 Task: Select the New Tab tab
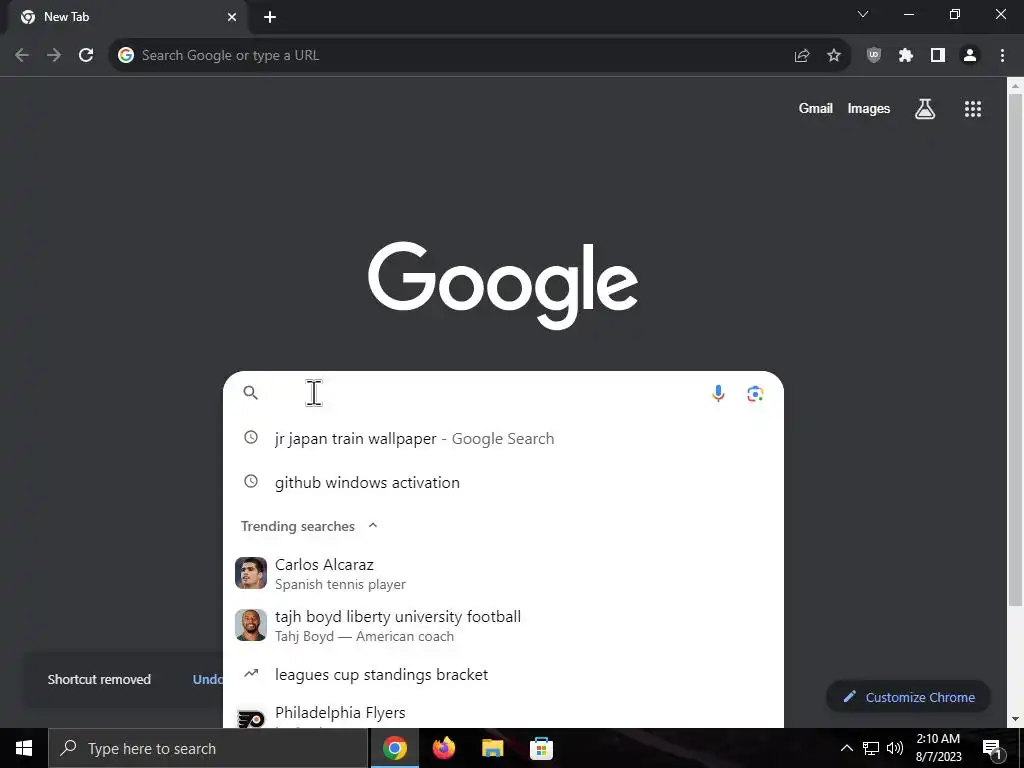[x=127, y=17]
